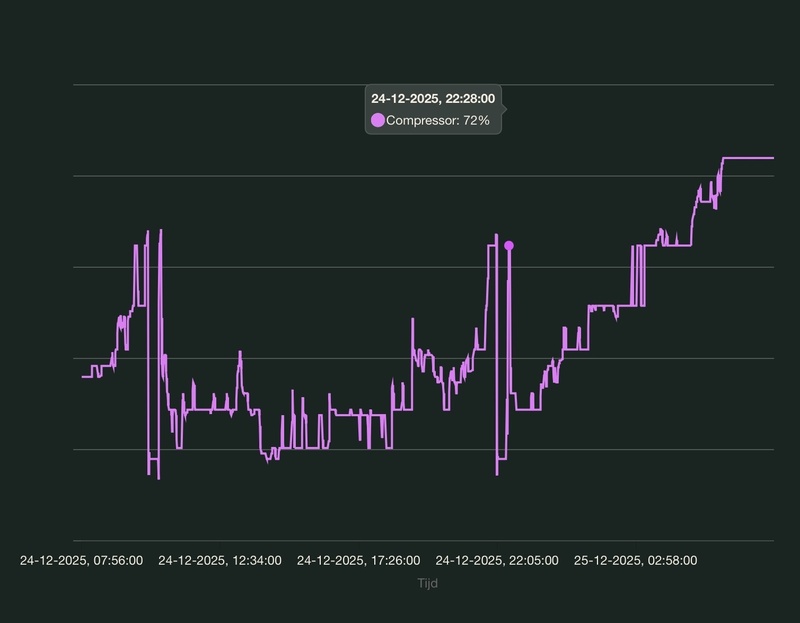Viewport: 800px width, 623px height.
Task: Click the highlighted data point marker on the line
Action: 509,245
